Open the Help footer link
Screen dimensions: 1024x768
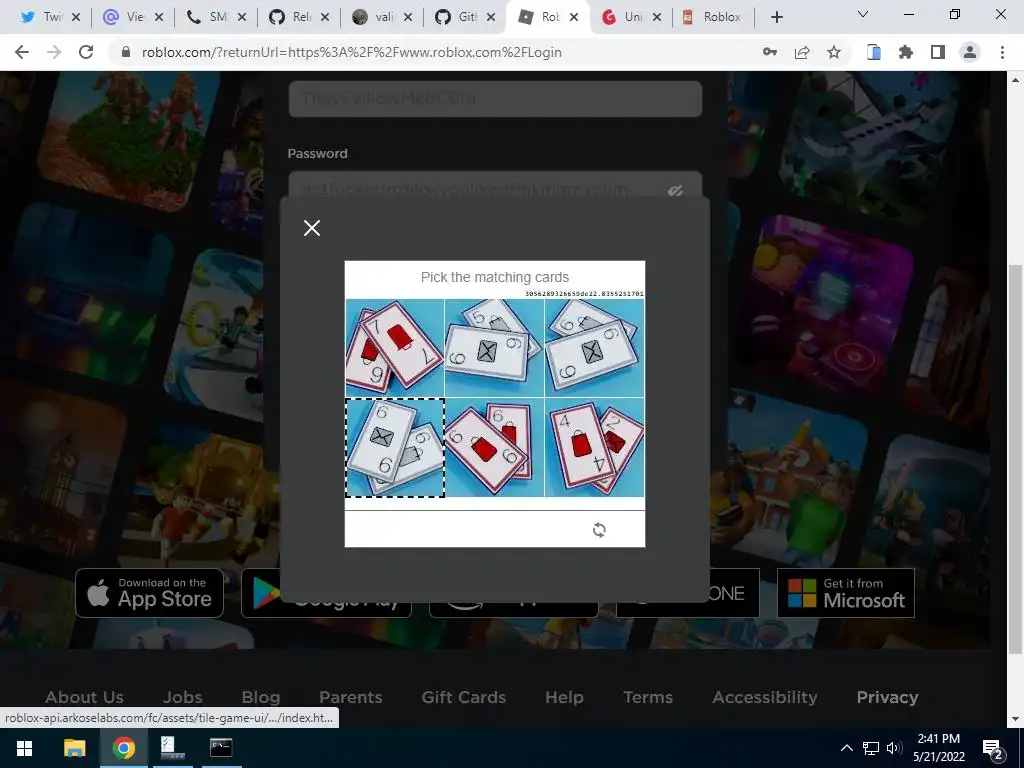click(x=564, y=697)
